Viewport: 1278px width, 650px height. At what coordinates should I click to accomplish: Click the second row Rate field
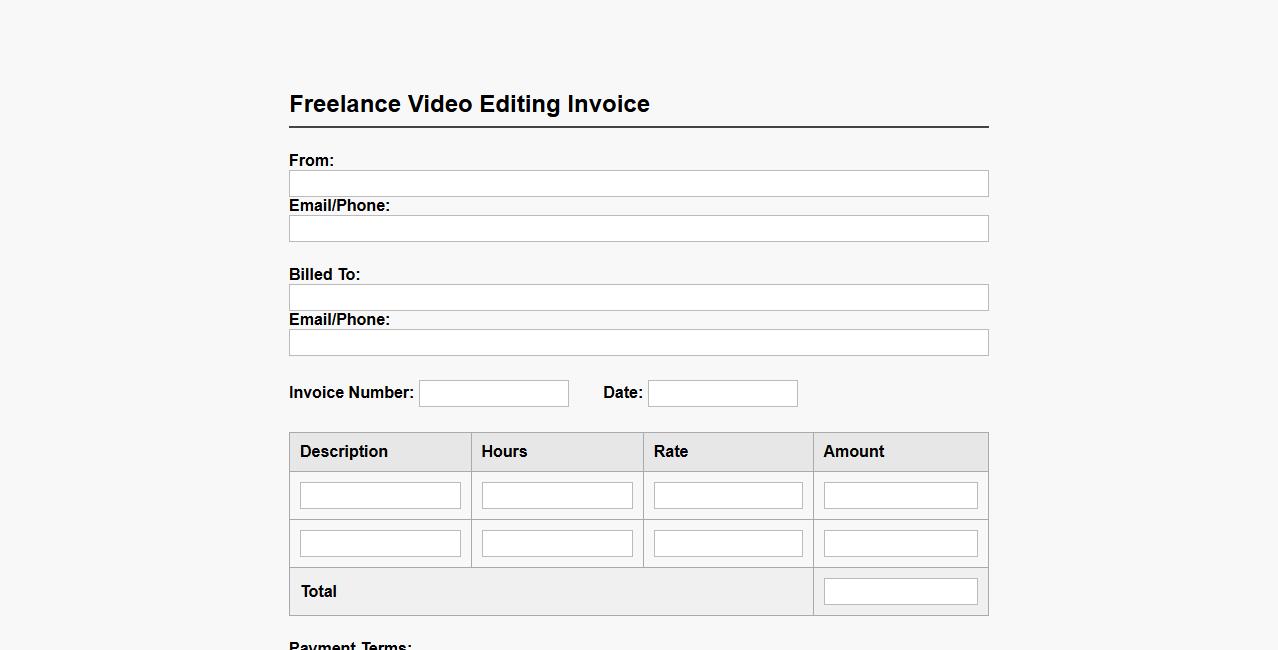(728, 543)
